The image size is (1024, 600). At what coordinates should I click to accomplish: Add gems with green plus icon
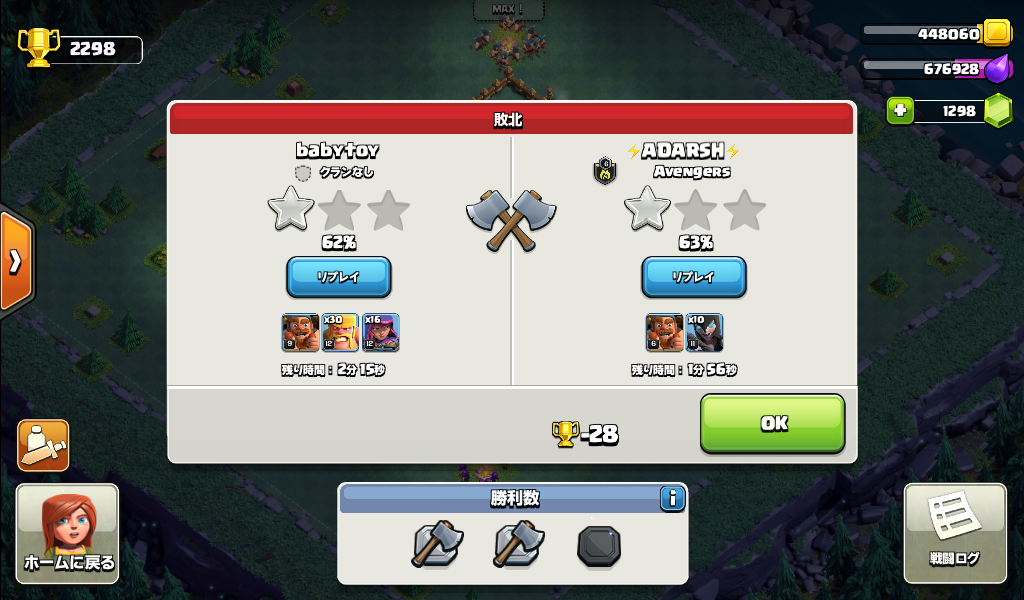[x=900, y=110]
